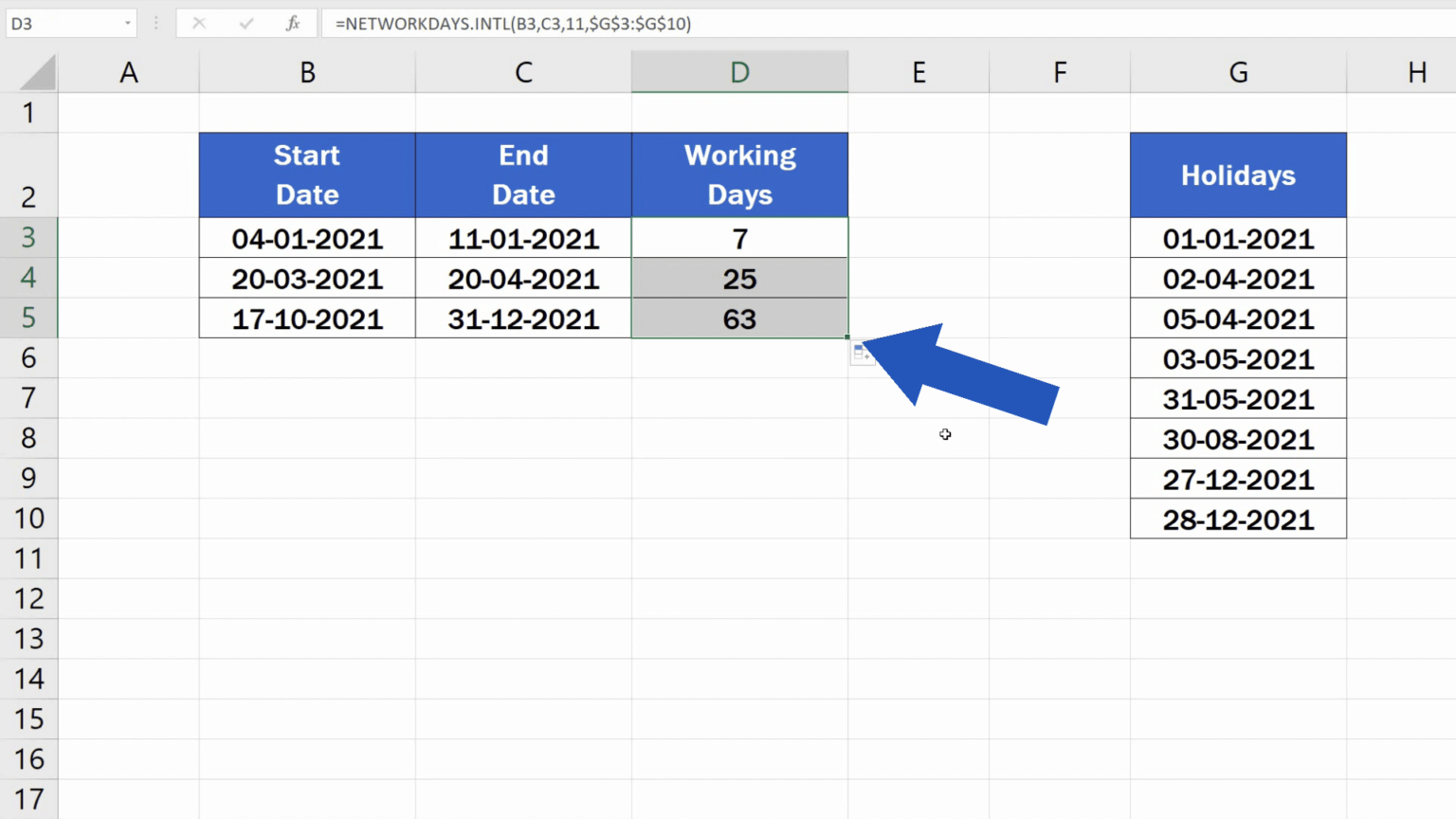Click the Enter checkmark icon in formula bar

[246, 23]
